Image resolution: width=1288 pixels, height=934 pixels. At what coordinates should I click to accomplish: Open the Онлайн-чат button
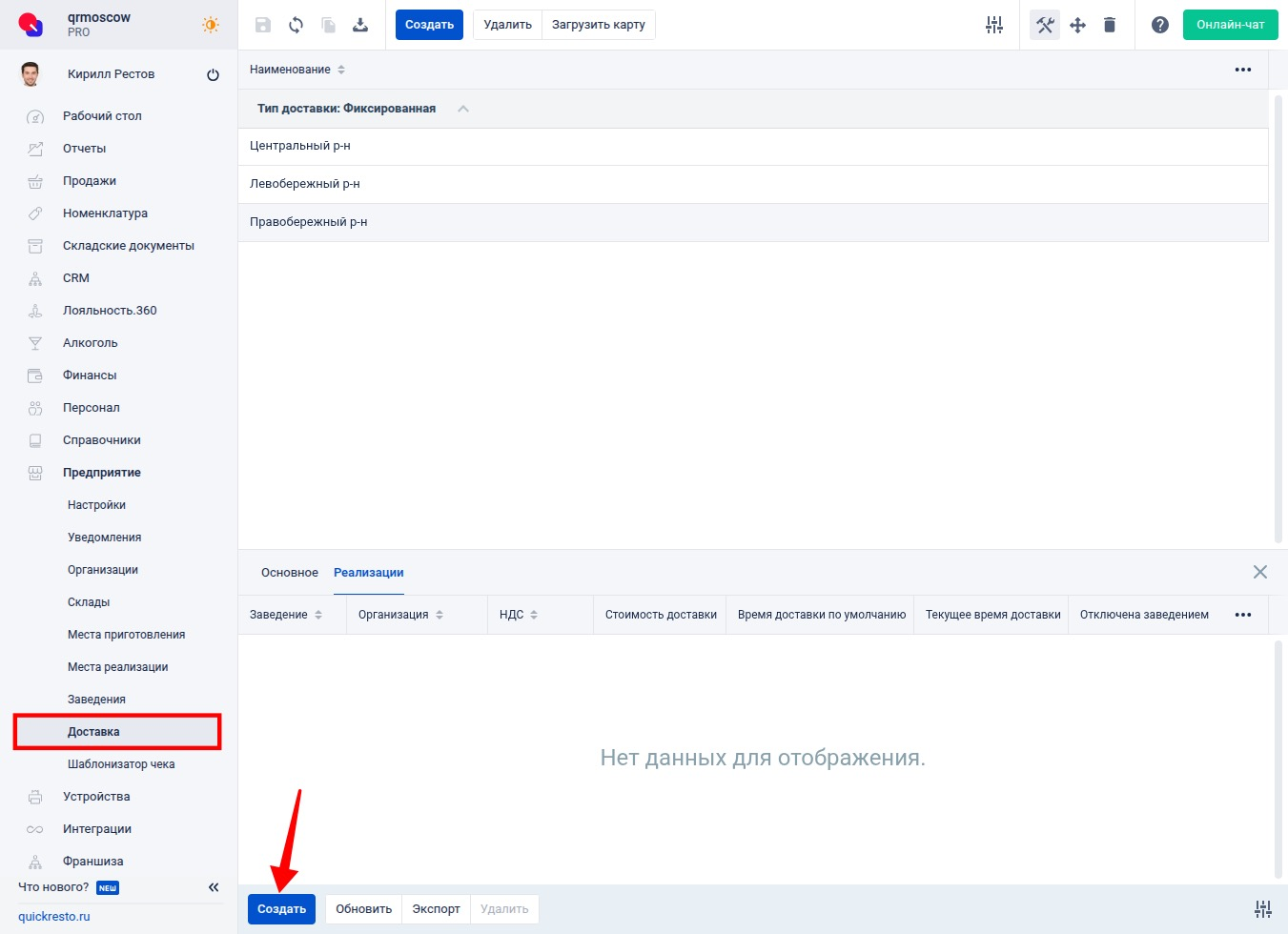coord(1230,25)
